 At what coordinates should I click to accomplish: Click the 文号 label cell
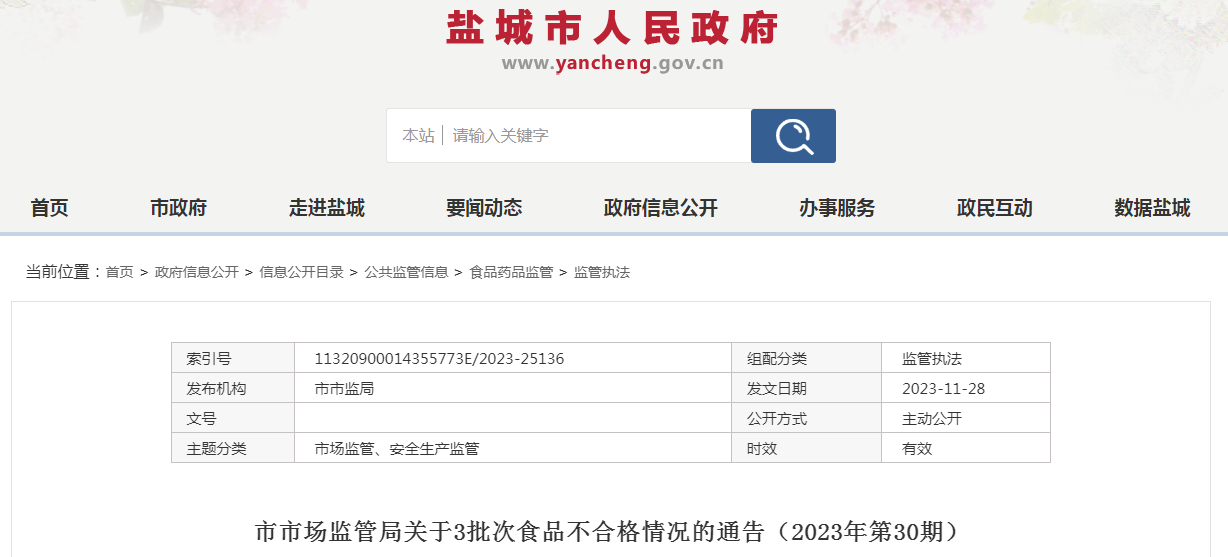[x=233, y=418]
